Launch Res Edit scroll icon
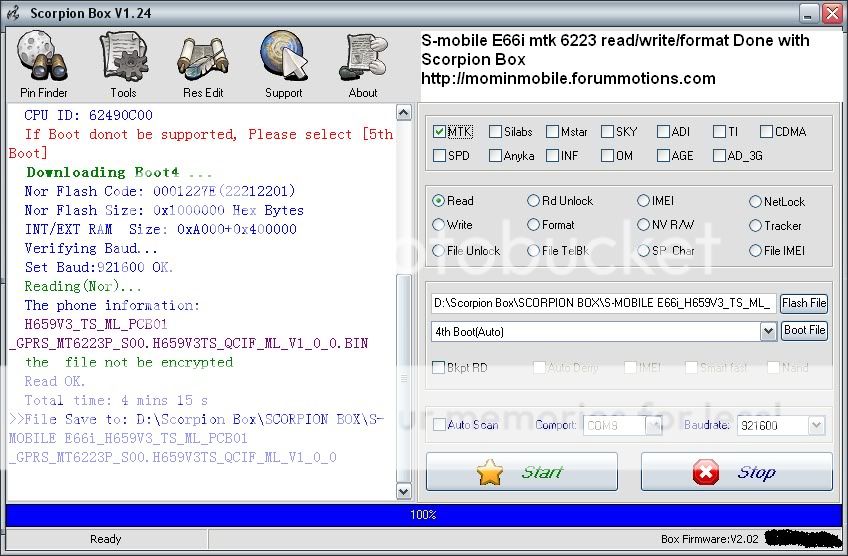 pos(203,64)
